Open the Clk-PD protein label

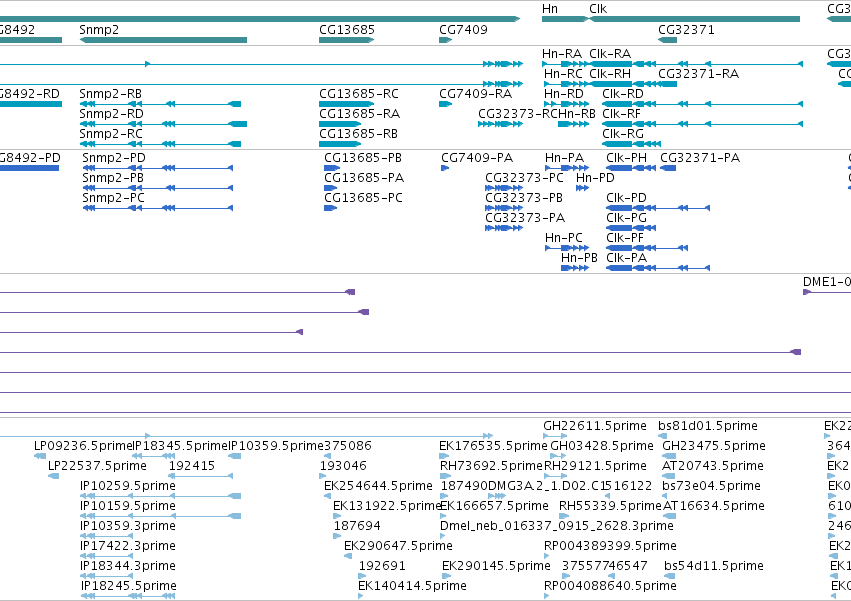point(626,198)
